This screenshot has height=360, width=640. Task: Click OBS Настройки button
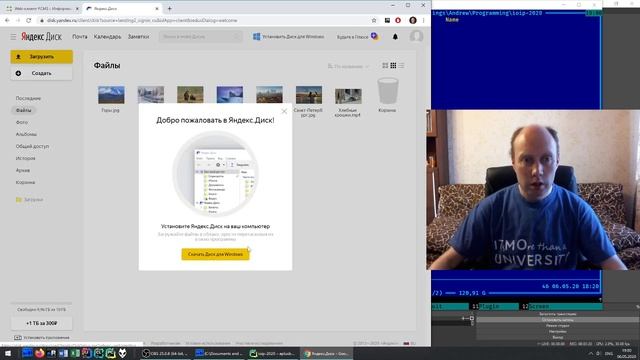[x=558, y=331]
